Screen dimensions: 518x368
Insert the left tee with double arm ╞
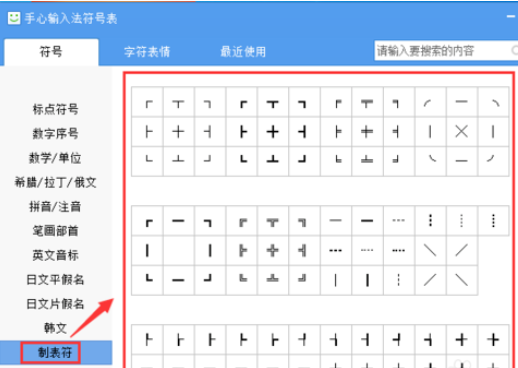tap(336, 132)
